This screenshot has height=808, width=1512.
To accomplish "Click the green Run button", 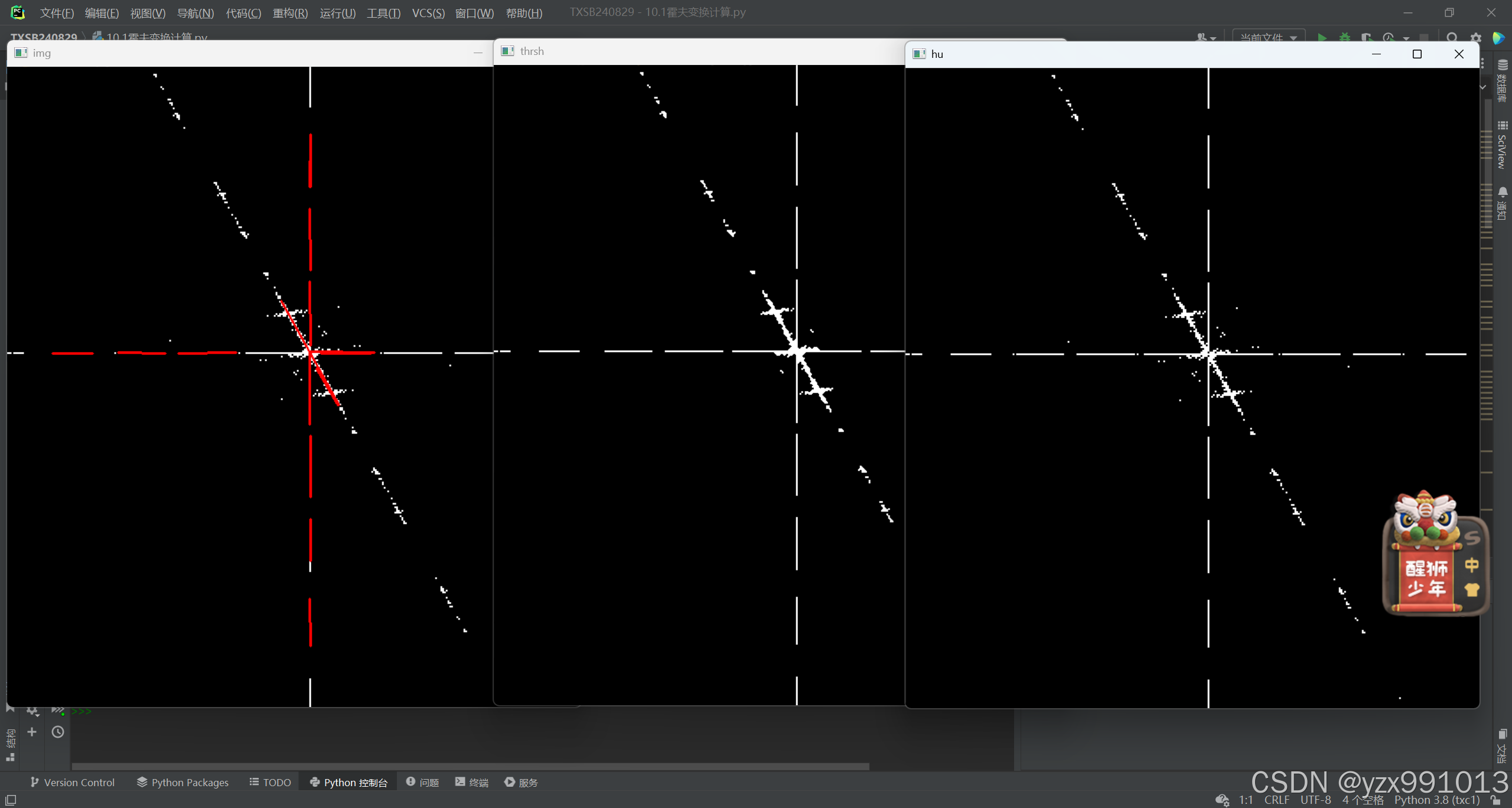I will click(x=1322, y=37).
